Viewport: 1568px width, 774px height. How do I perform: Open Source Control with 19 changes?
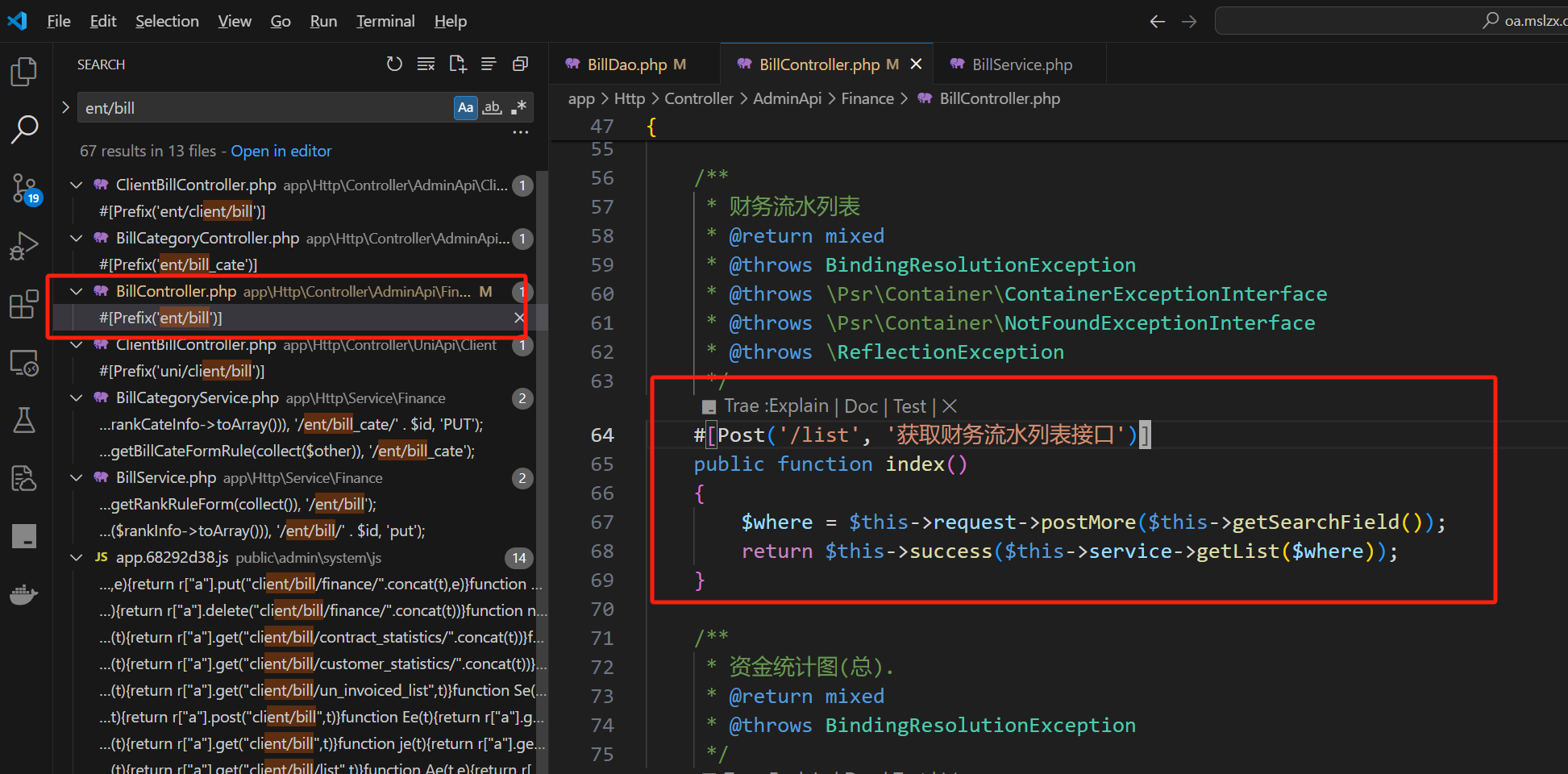click(x=25, y=189)
